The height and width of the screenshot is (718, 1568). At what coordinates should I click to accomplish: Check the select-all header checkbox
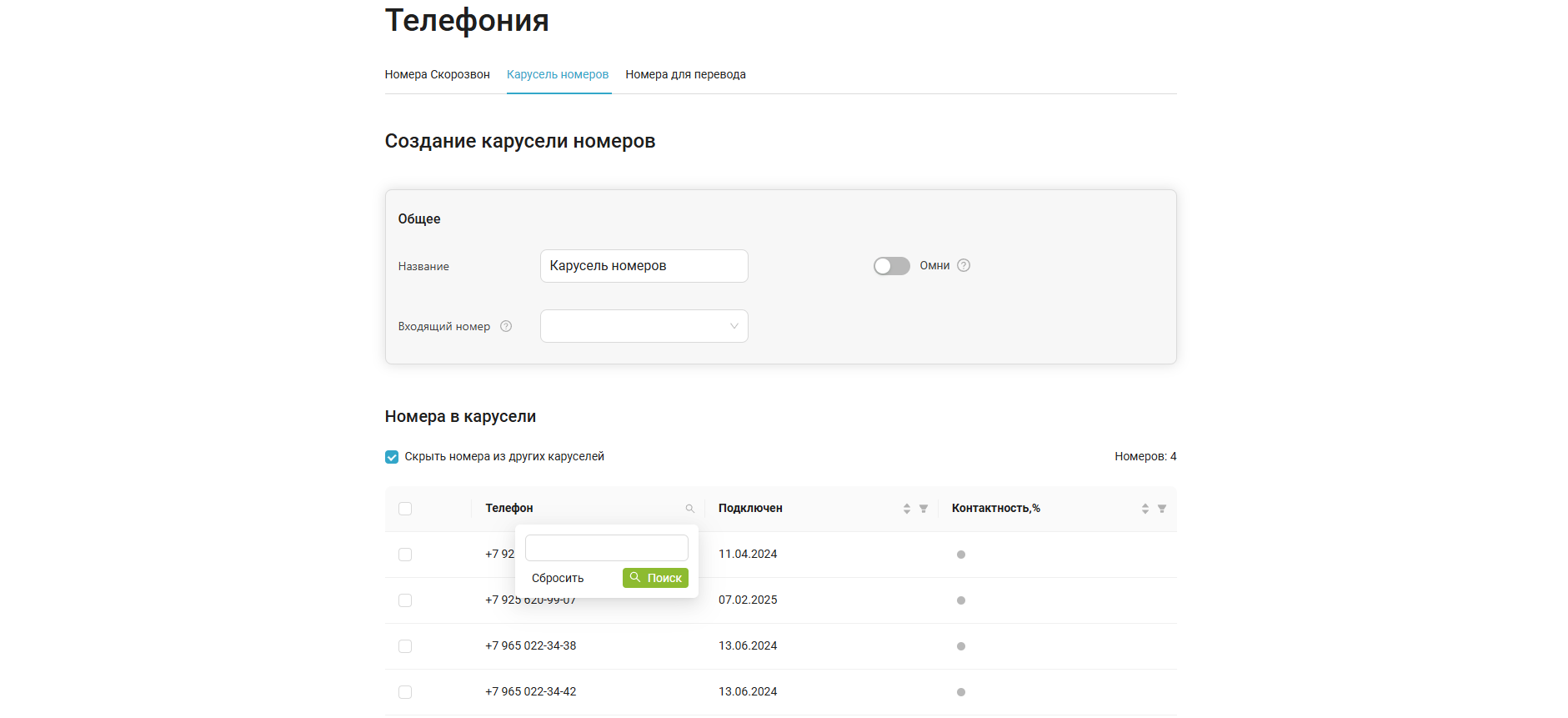click(x=405, y=509)
